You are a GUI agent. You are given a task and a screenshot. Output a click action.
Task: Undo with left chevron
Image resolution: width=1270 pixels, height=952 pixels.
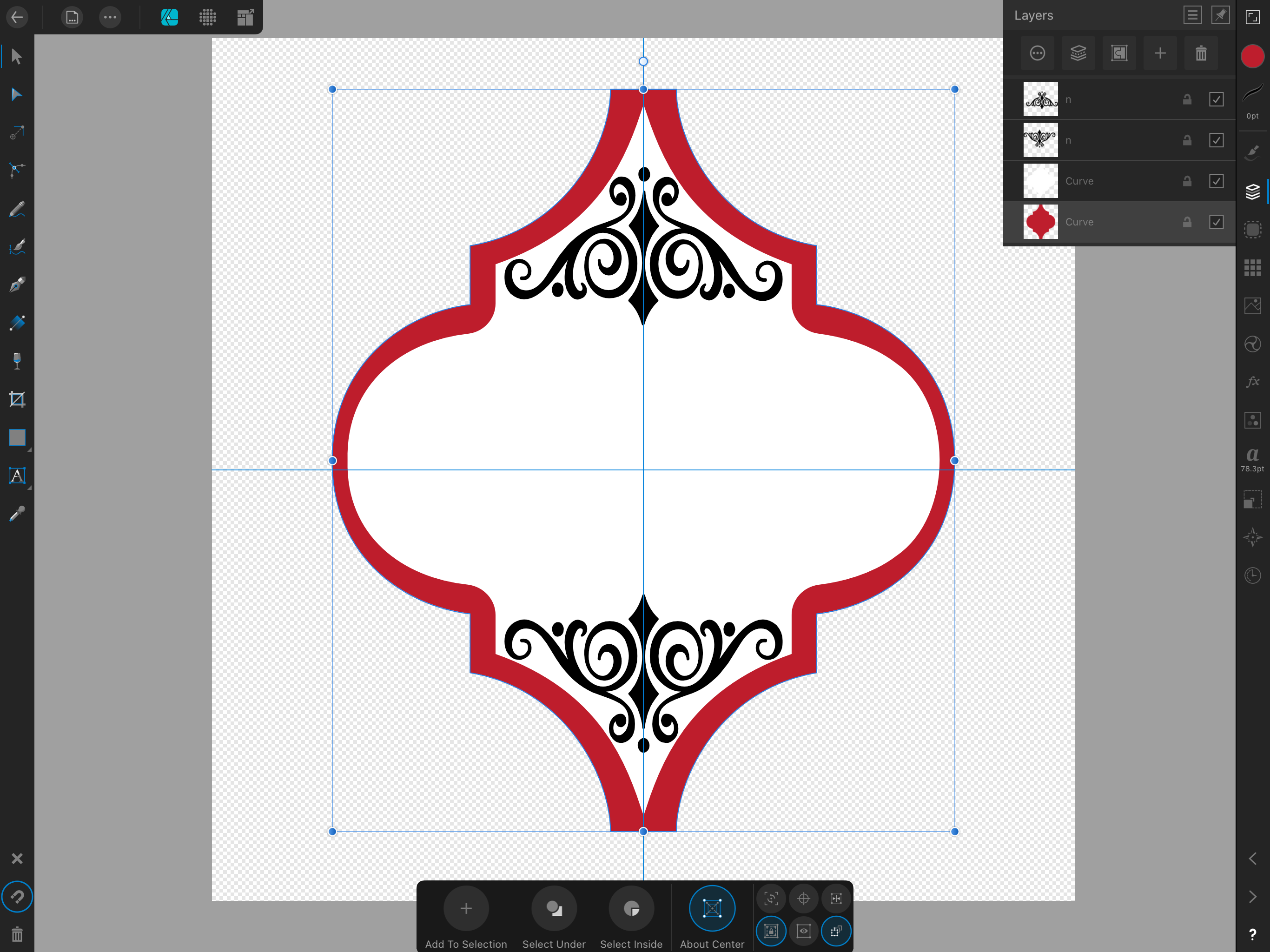click(1252, 859)
